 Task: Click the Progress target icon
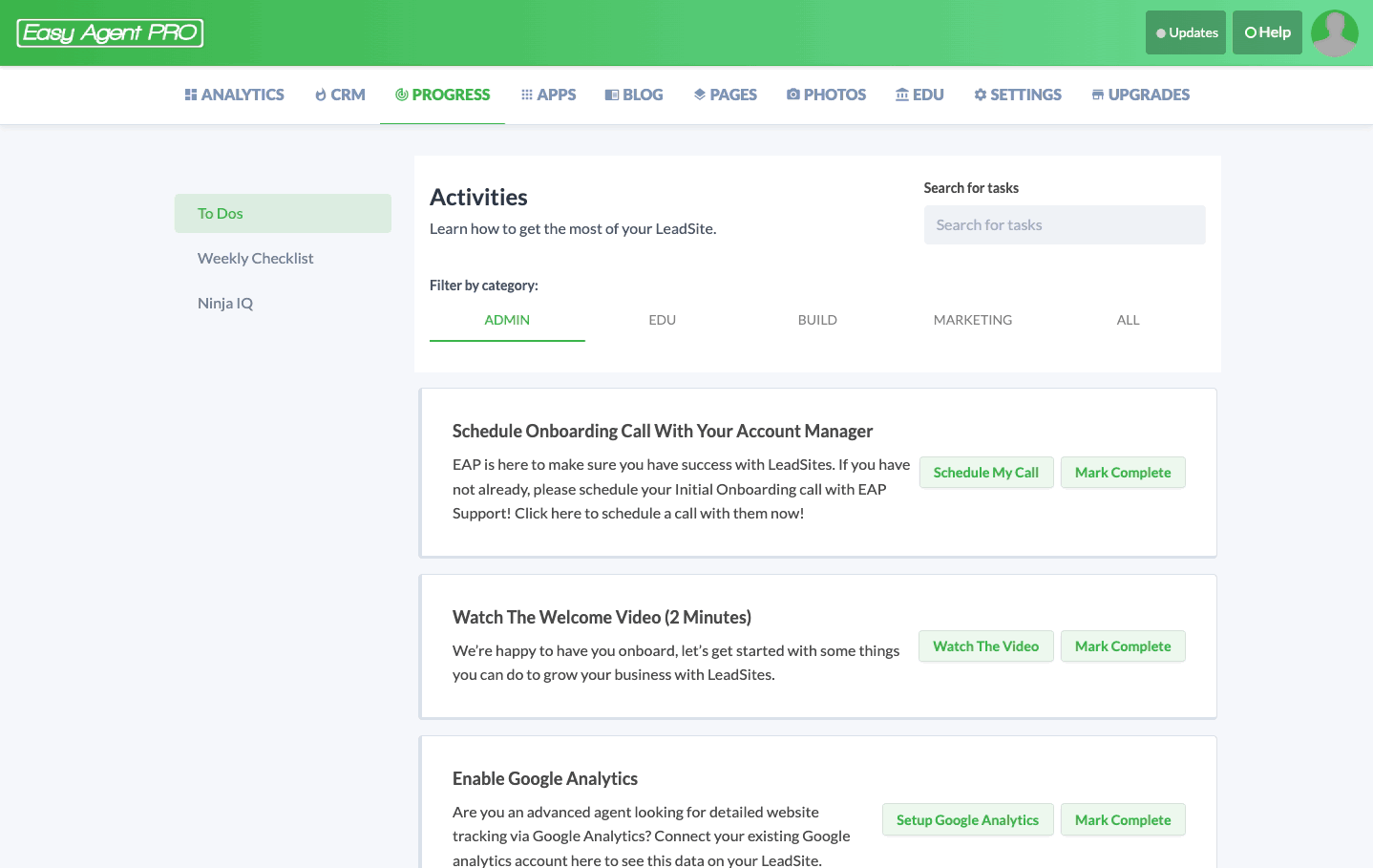tap(402, 95)
